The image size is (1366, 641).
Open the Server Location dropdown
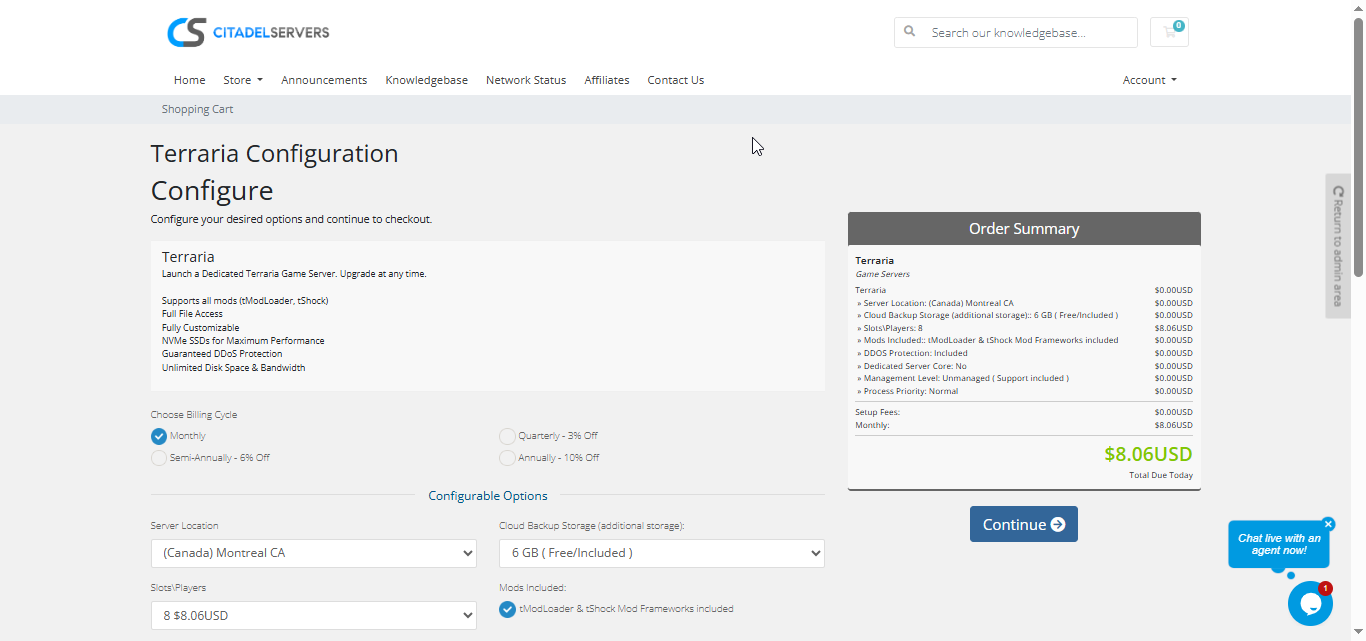(x=313, y=553)
